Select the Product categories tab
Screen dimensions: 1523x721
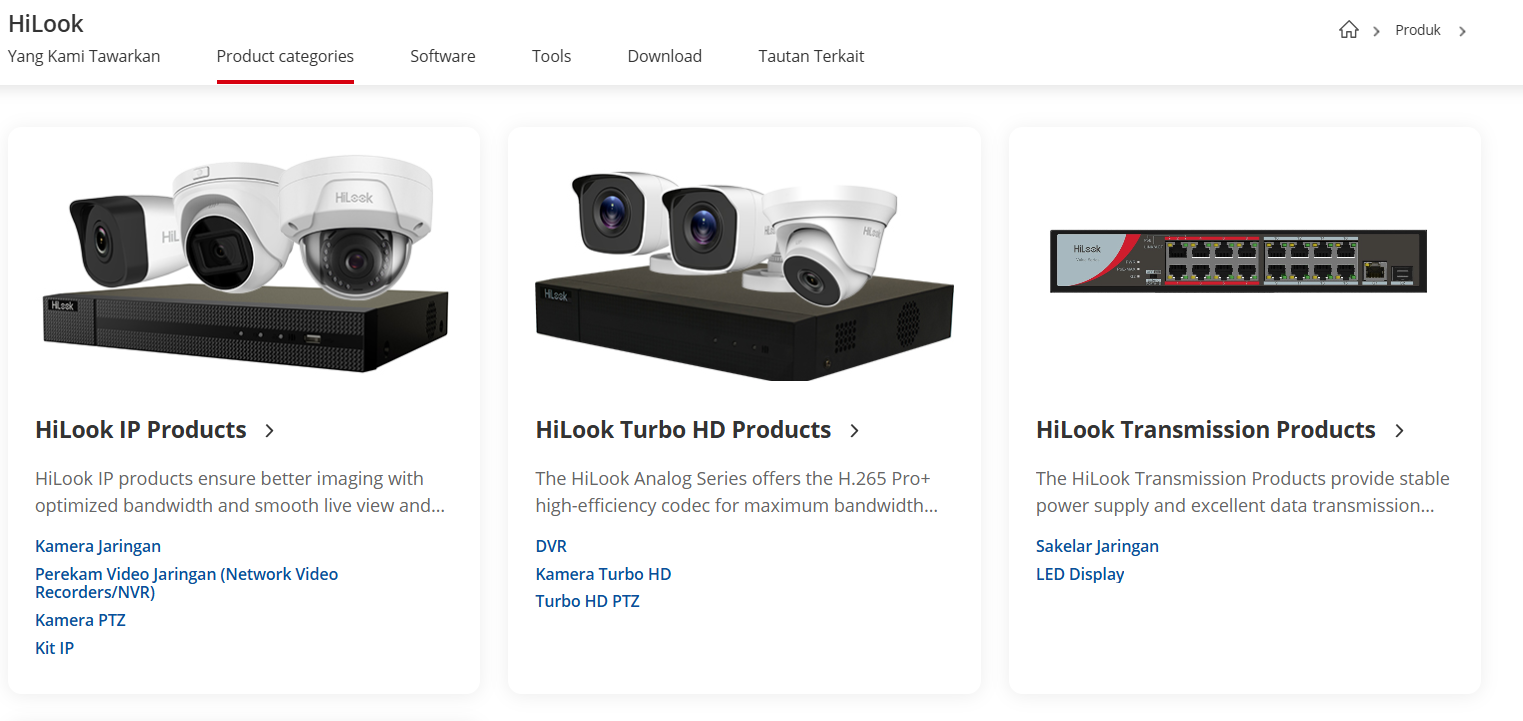point(285,56)
